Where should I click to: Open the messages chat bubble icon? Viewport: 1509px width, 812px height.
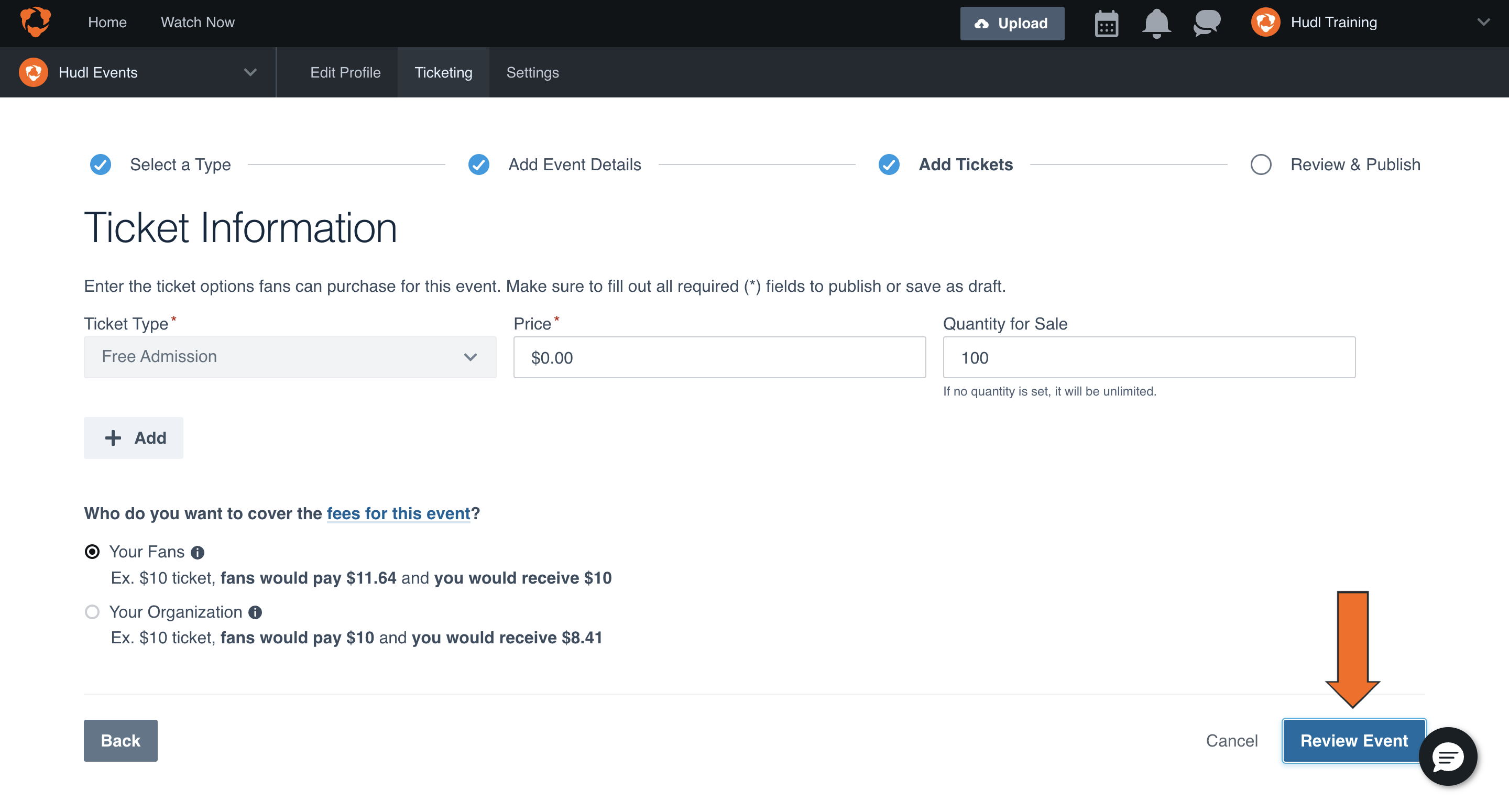pos(1207,24)
